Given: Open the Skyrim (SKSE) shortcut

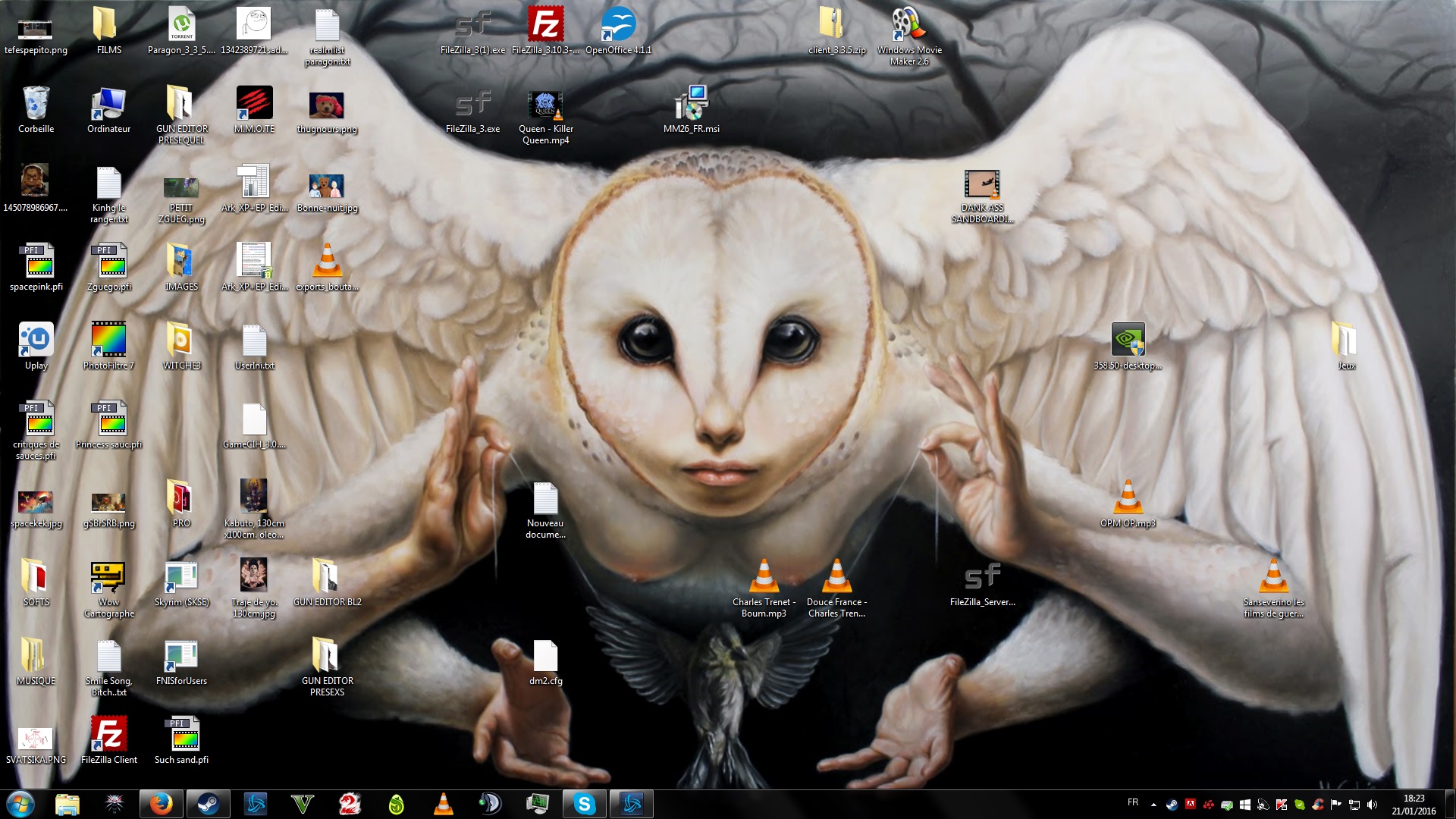Looking at the screenshot, I should pos(181,583).
